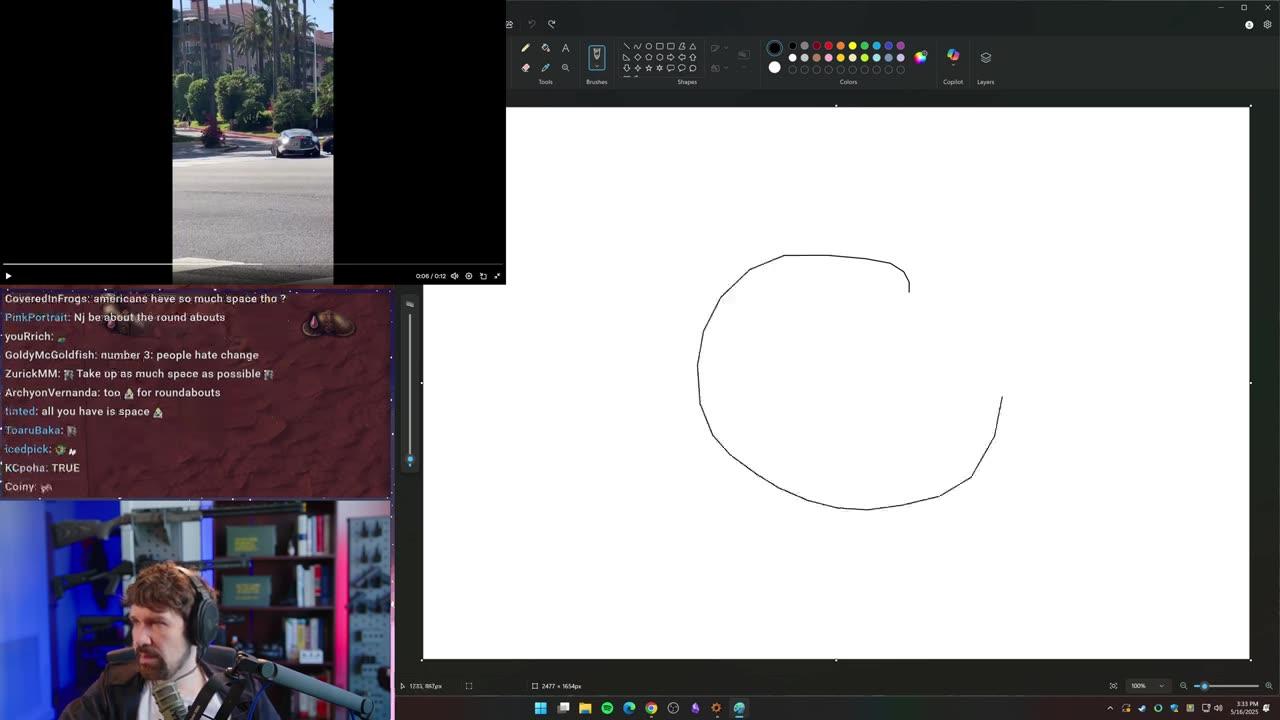The width and height of the screenshot is (1280, 720).
Task: Click the Redo arrow in Paint
Action: coord(551,24)
